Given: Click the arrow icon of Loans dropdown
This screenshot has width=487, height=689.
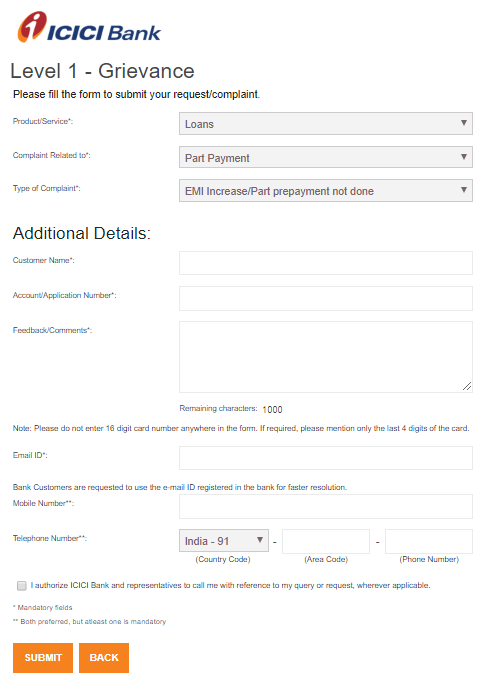Looking at the screenshot, I should (464, 123).
